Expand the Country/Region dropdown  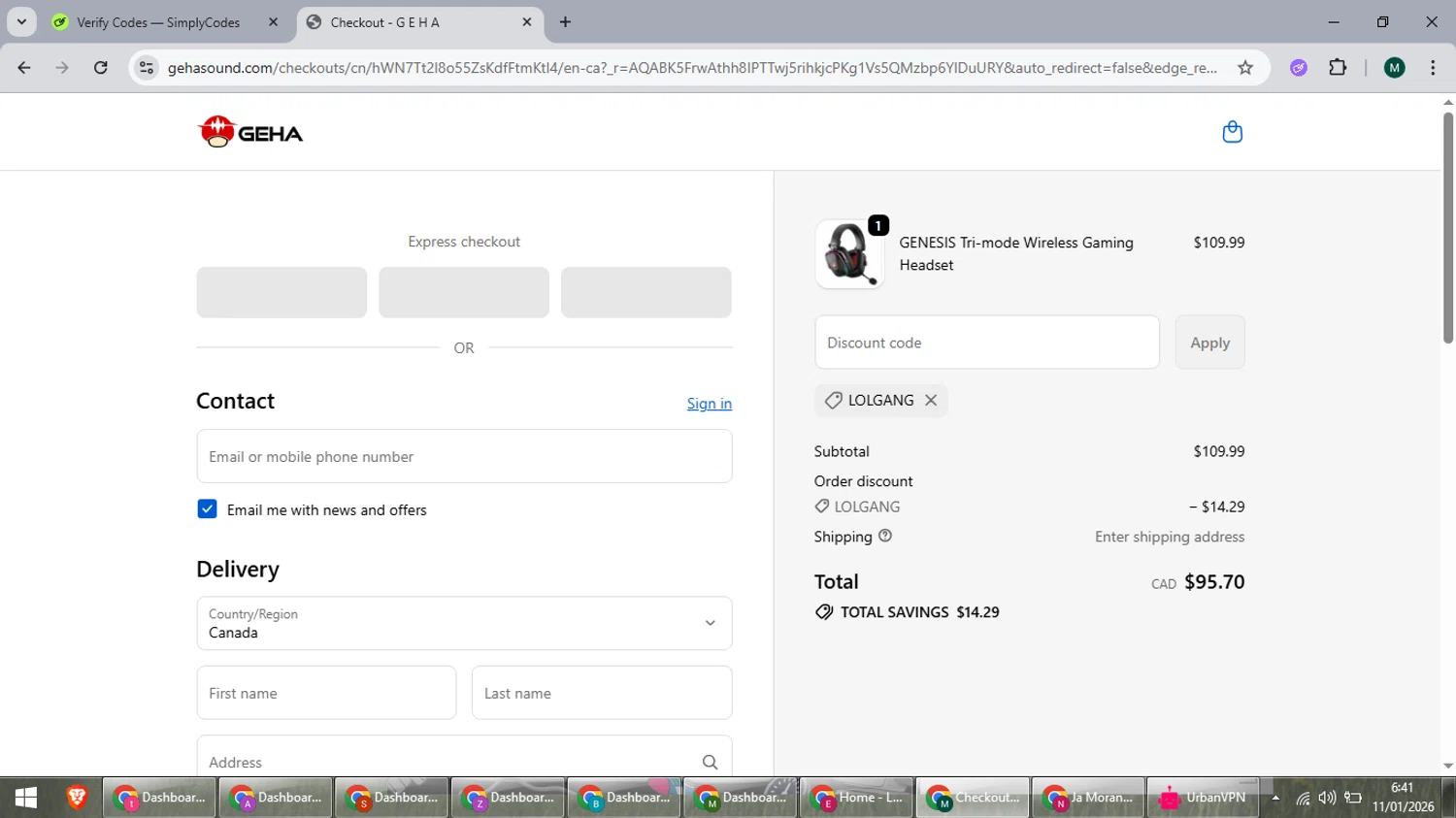[x=464, y=623]
